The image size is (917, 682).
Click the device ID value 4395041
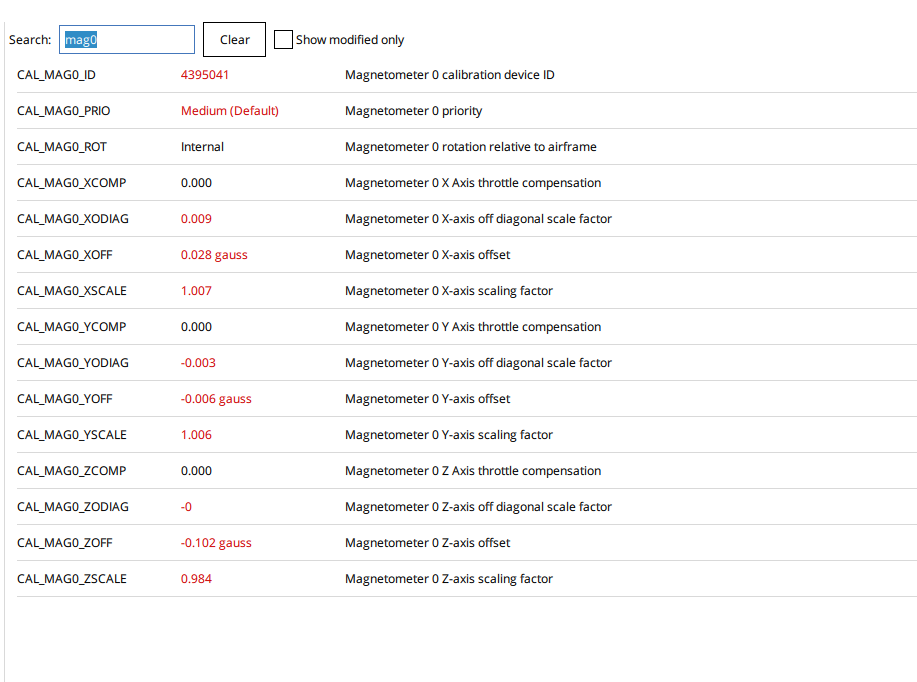205,75
